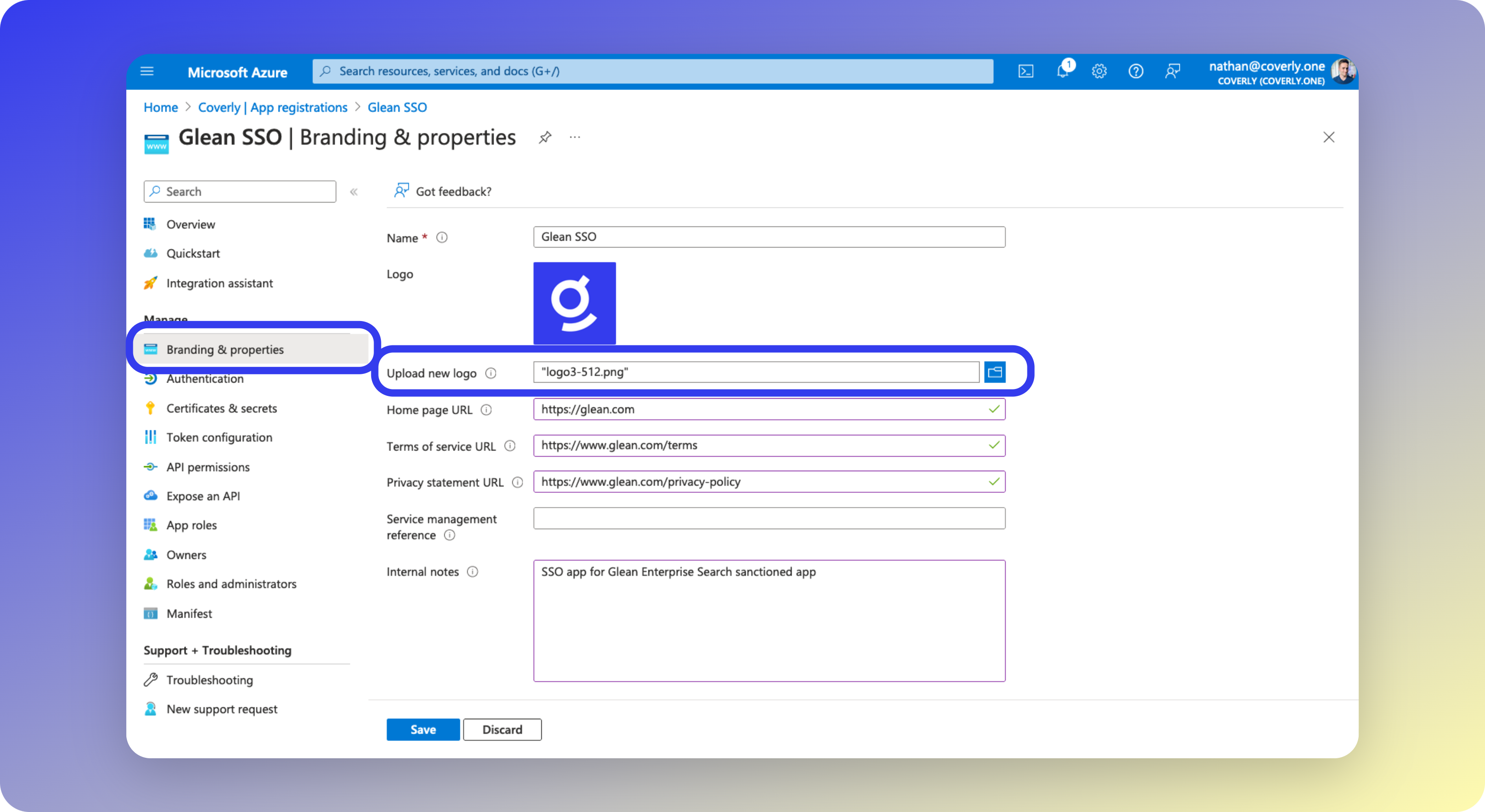Image resolution: width=1485 pixels, height=812 pixels.
Task: Click the Discard button
Action: pos(502,730)
